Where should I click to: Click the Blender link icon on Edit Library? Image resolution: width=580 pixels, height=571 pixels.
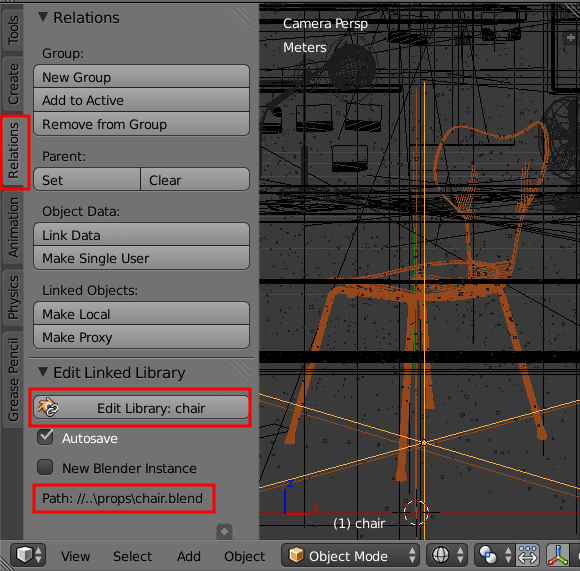[x=47, y=408]
